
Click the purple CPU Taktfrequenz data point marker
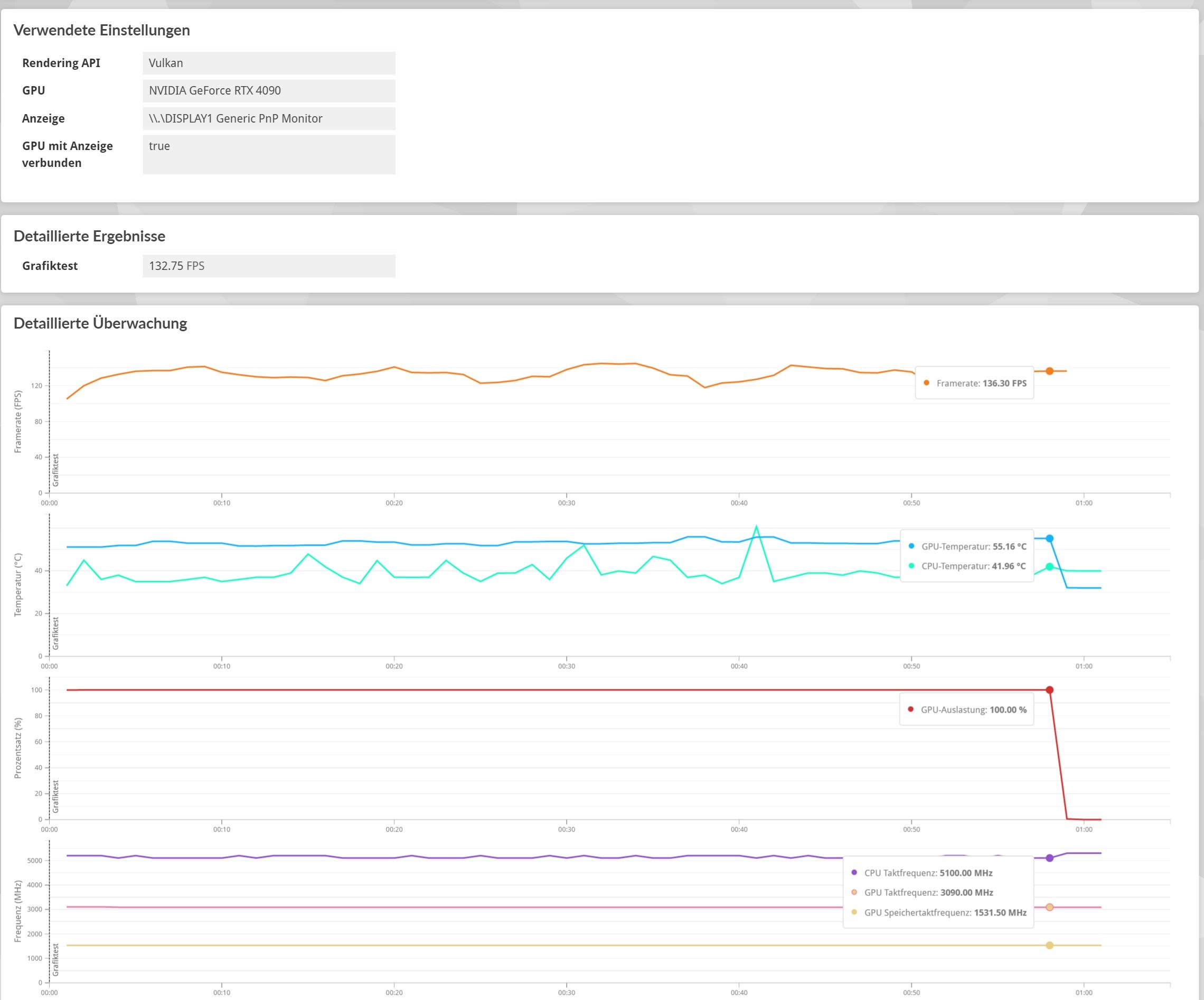coord(1049,858)
